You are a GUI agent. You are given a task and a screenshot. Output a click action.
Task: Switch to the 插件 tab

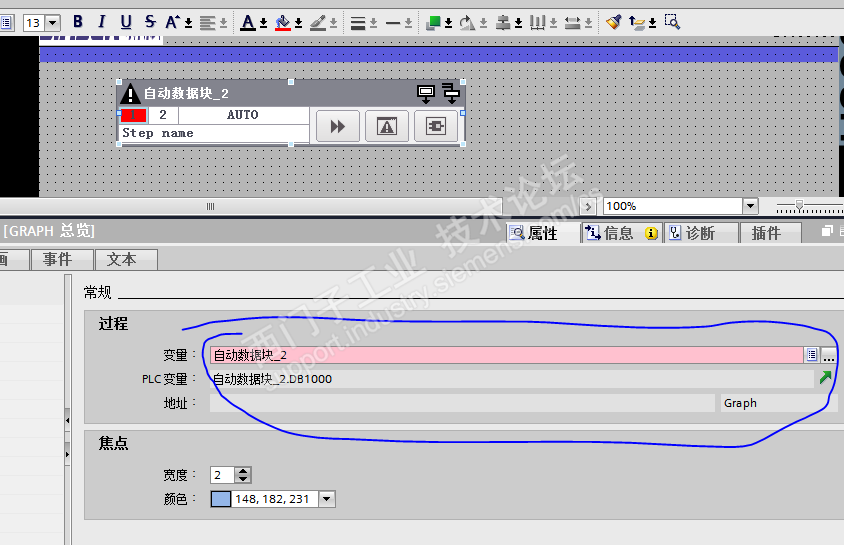click(771, 233)
